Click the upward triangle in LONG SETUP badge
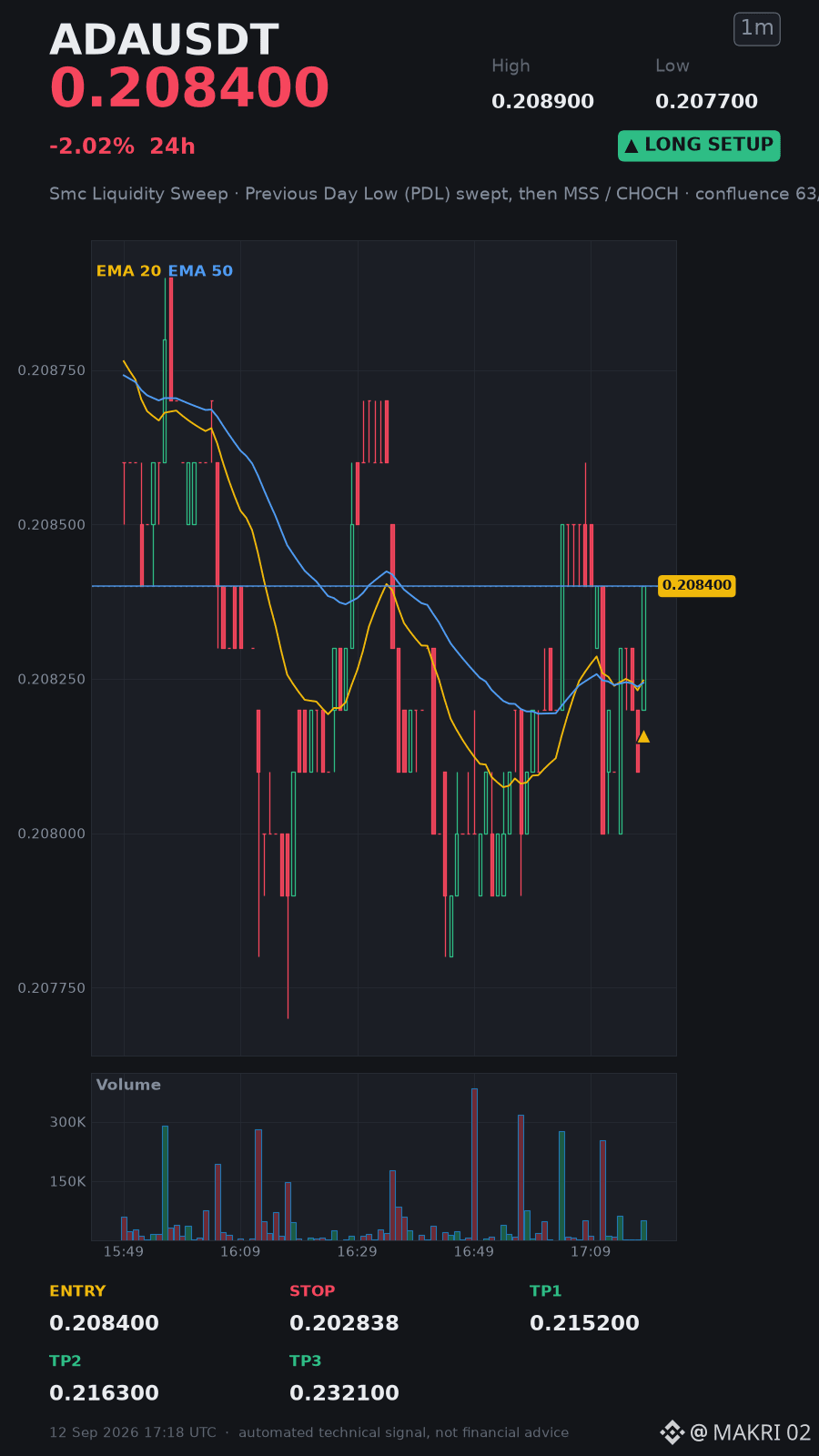 coord(632,146)
